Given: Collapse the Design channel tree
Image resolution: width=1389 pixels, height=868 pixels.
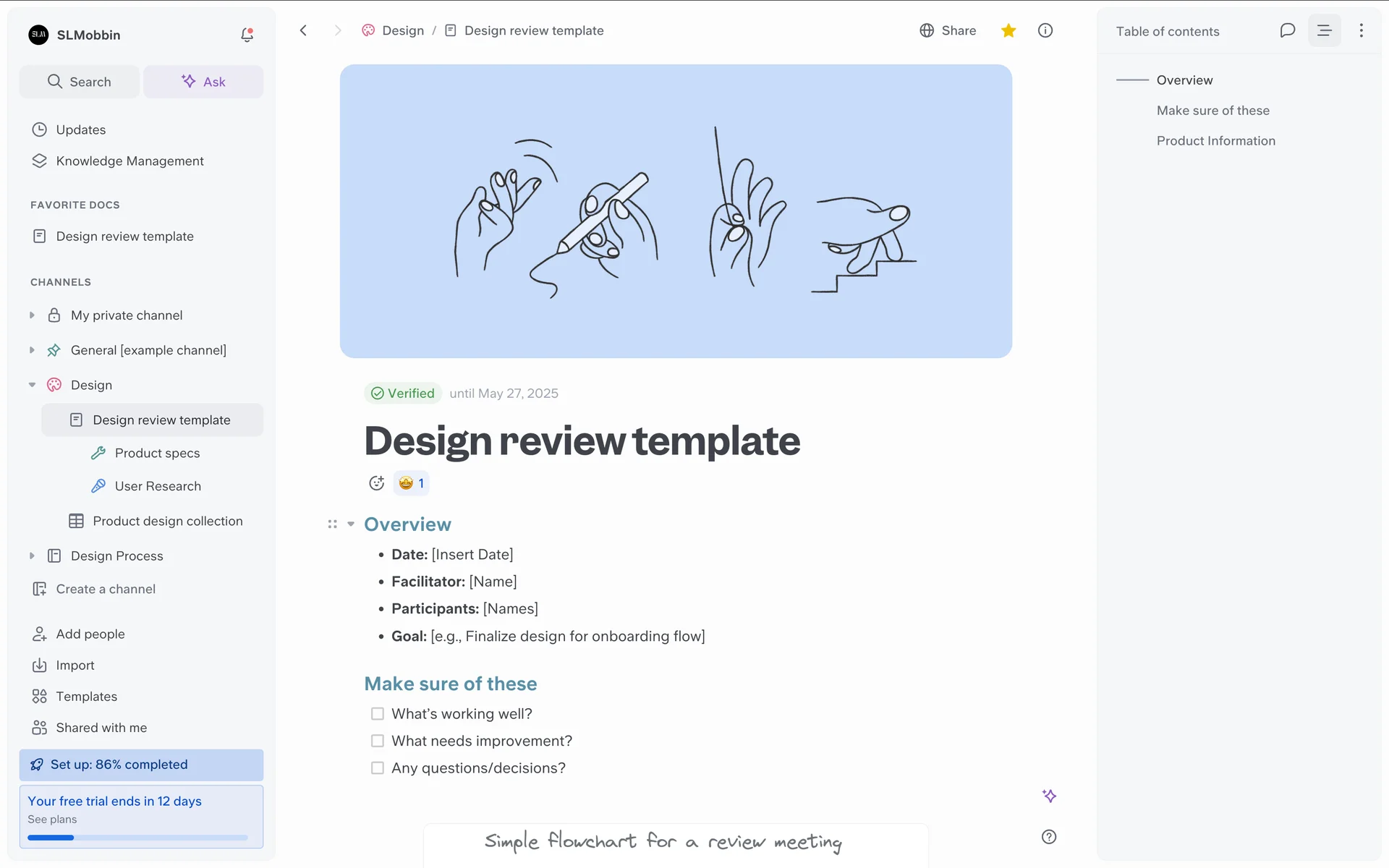Looking at the screenshot, I should pyautogui.click(x=32, y=385).
